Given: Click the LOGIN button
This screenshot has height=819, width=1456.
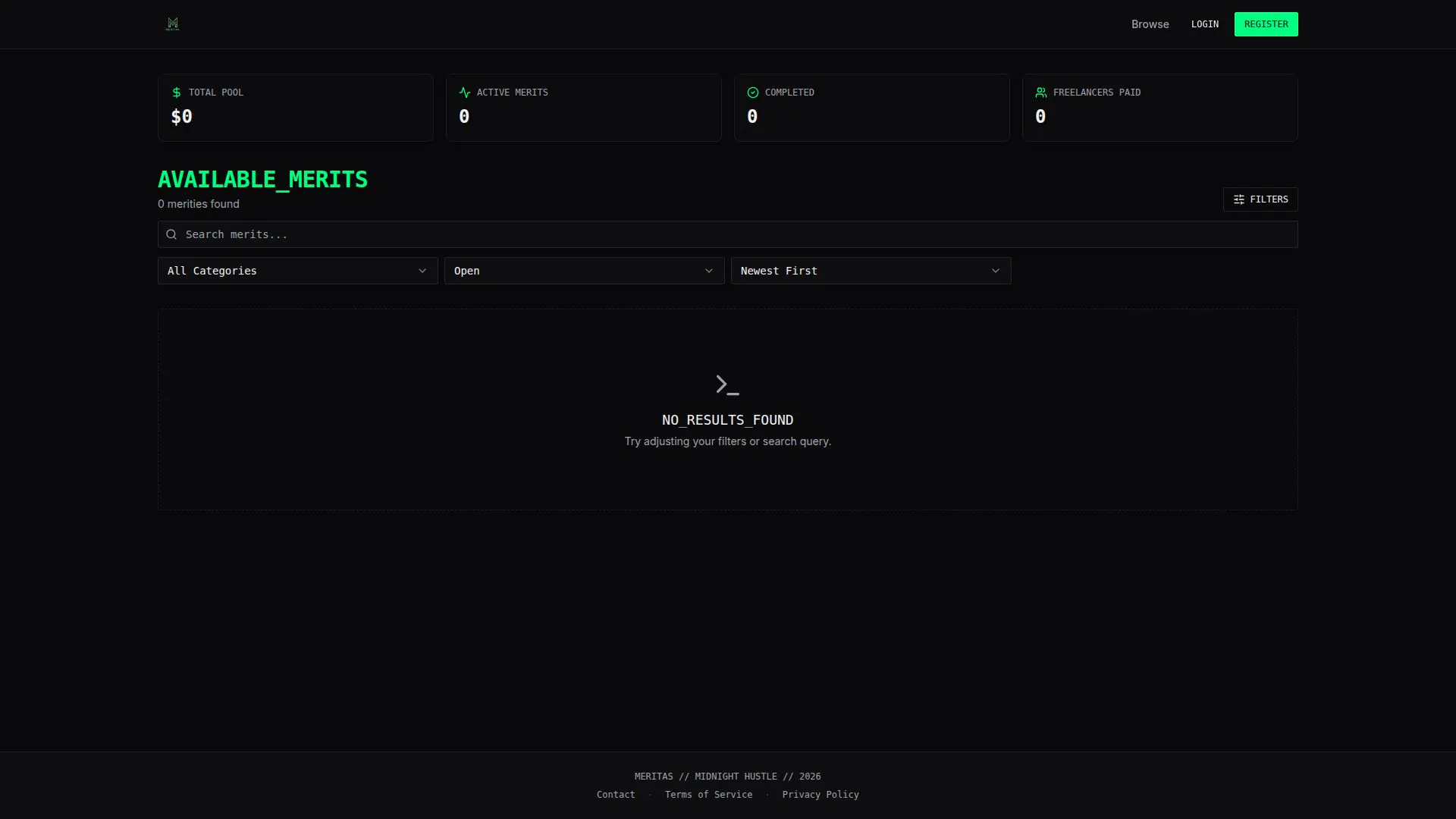Looking at the screenshot, I should click(x=1205, y=24).
